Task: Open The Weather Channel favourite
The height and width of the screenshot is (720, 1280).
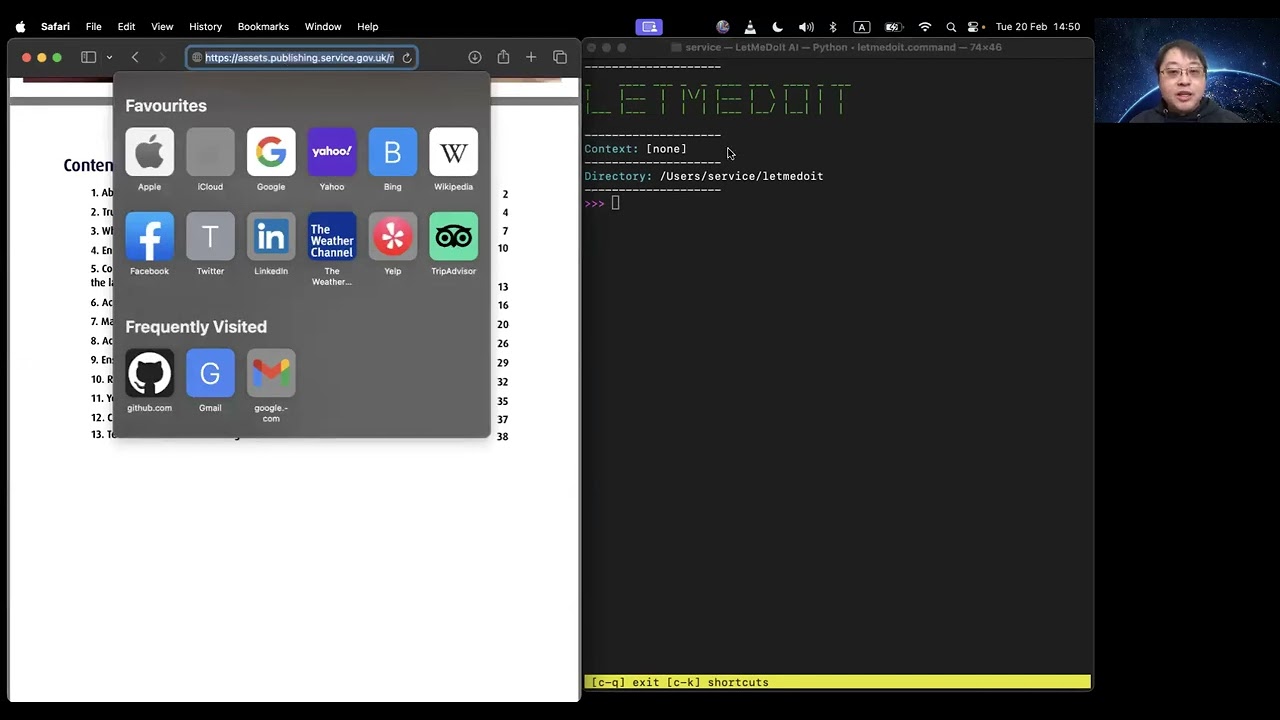Action: pyautogui.click(x=332, y=236)
